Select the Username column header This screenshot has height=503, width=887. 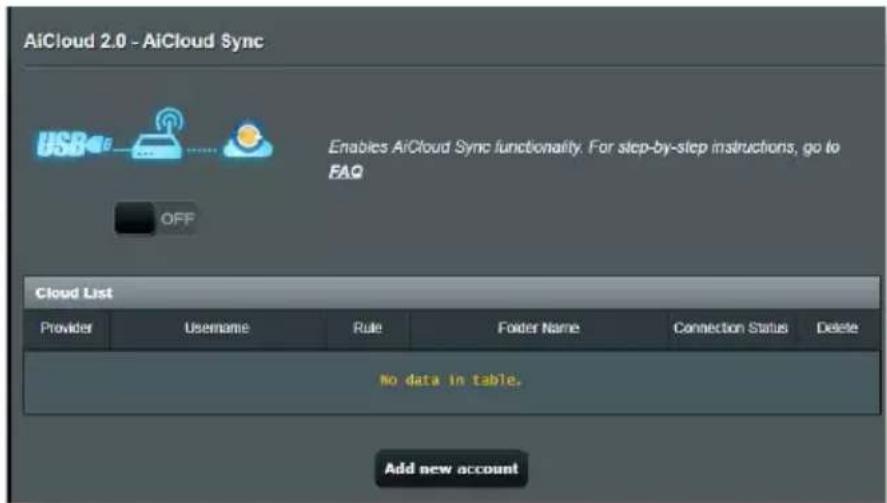pos(217,328)
